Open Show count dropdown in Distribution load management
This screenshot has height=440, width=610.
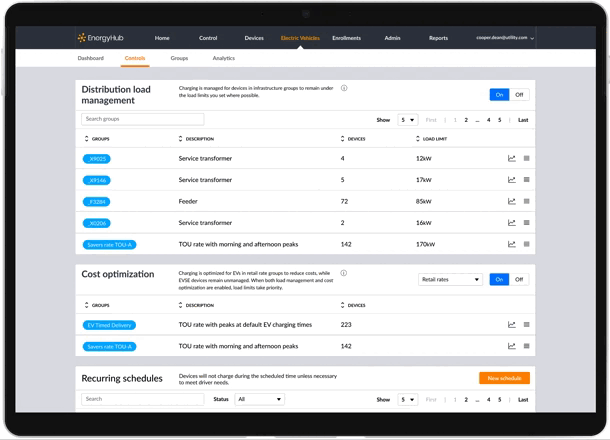pyautogui.click(x=408, y=120)
